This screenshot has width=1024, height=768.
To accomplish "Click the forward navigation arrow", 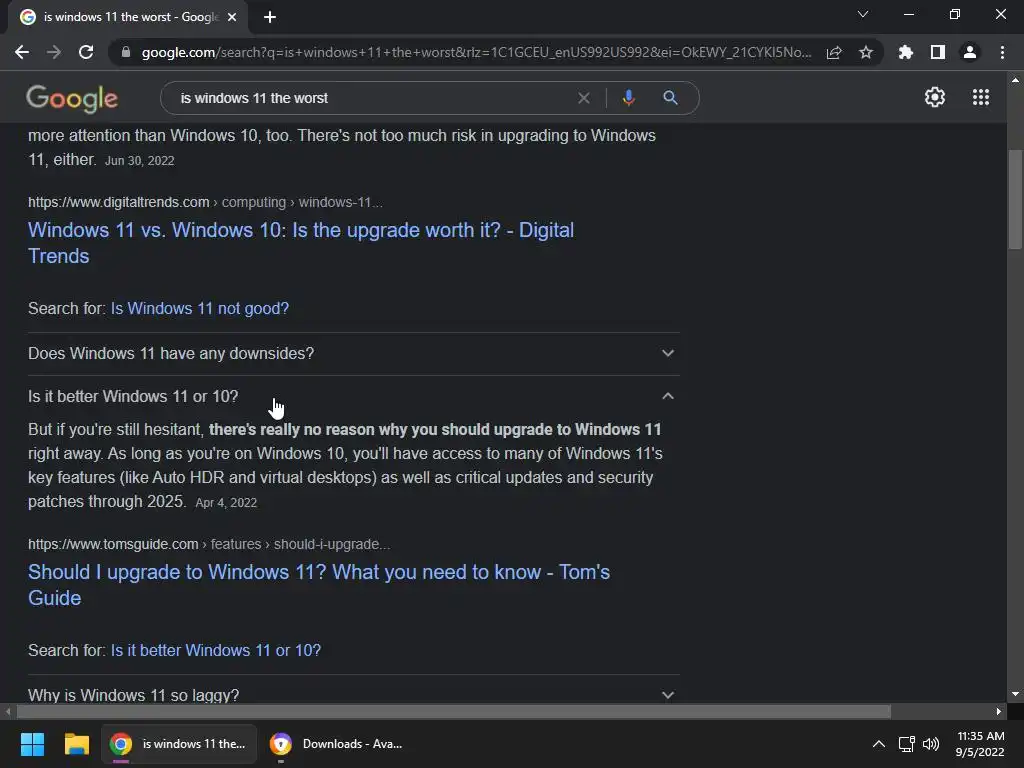I will click(54, 52).
